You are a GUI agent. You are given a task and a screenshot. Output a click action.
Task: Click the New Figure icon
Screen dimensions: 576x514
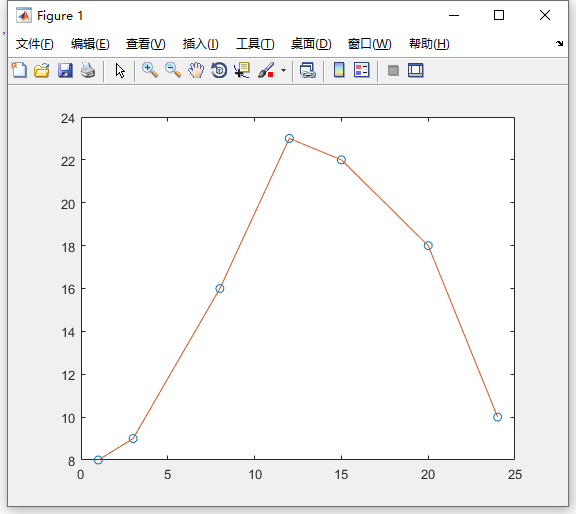(19, 70)
